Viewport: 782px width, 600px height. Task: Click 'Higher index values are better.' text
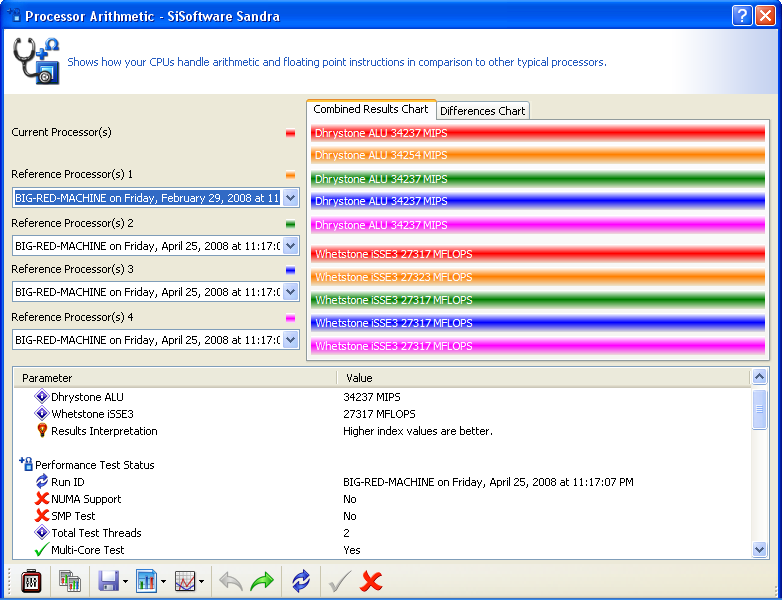tap(417, 431)
